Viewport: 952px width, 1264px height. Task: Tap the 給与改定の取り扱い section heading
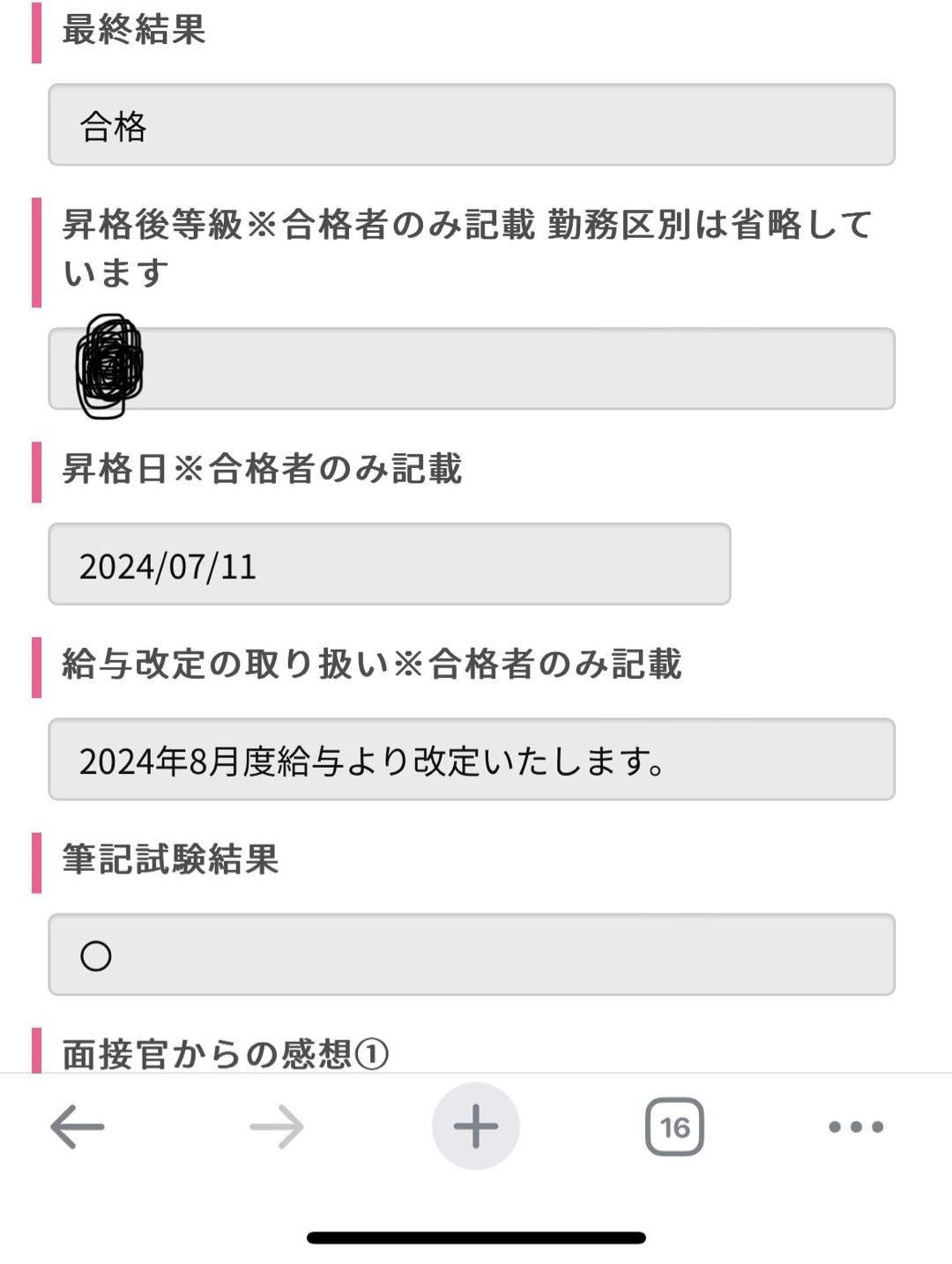[371, 665]
